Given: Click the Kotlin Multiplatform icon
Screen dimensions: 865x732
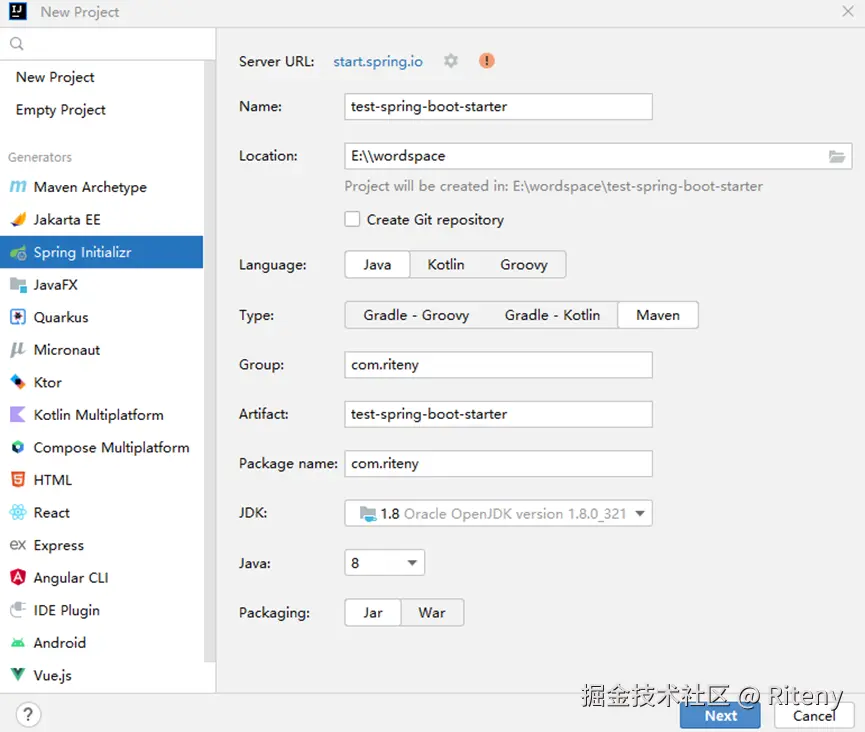Looking at the screenshot, I should [18, 415].
